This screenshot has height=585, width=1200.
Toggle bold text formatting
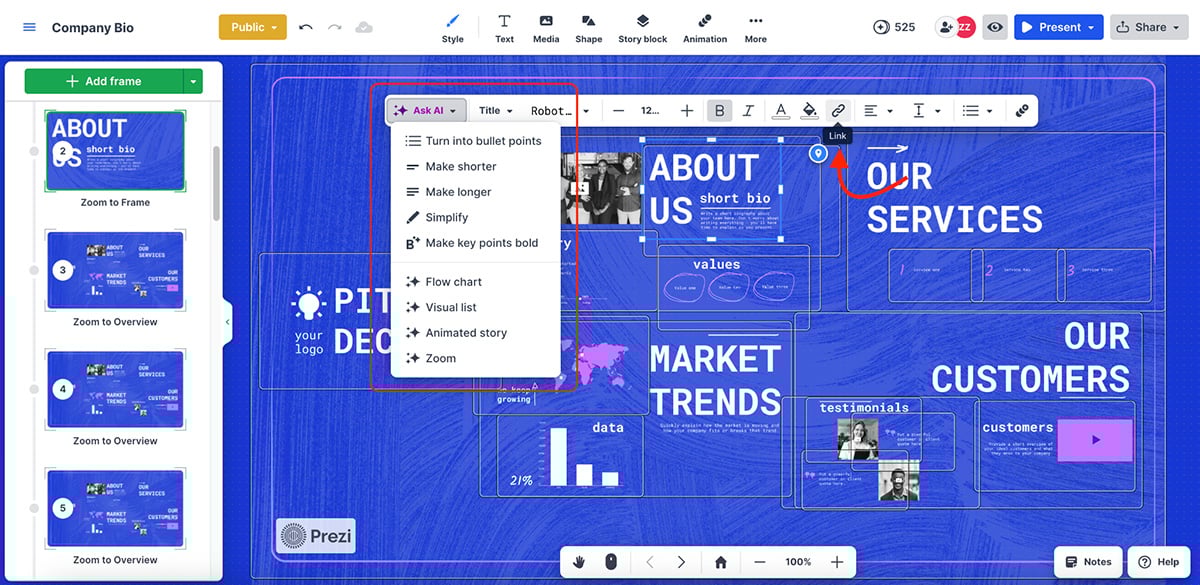click(x=719, y=111)
